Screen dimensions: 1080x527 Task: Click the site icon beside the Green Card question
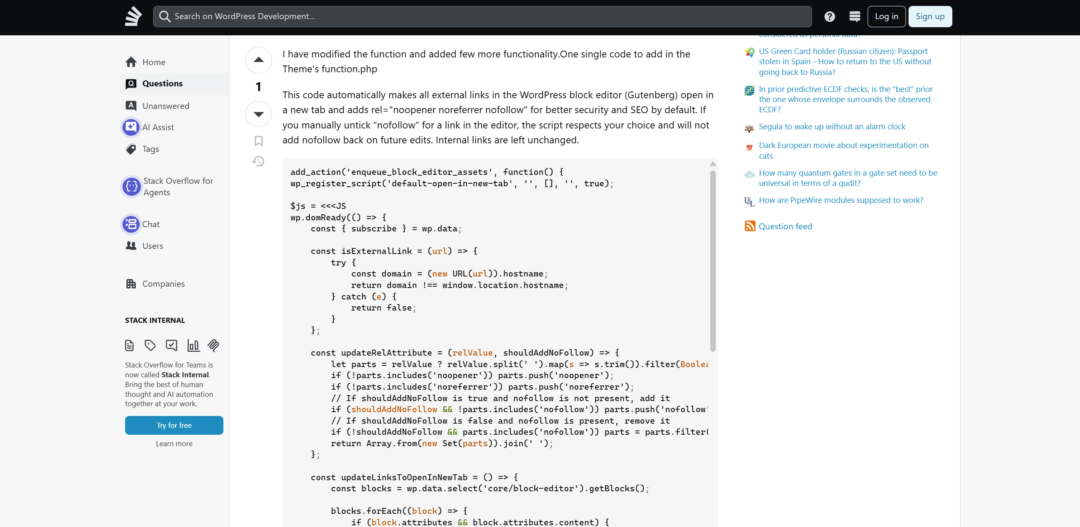pos(749,52)
